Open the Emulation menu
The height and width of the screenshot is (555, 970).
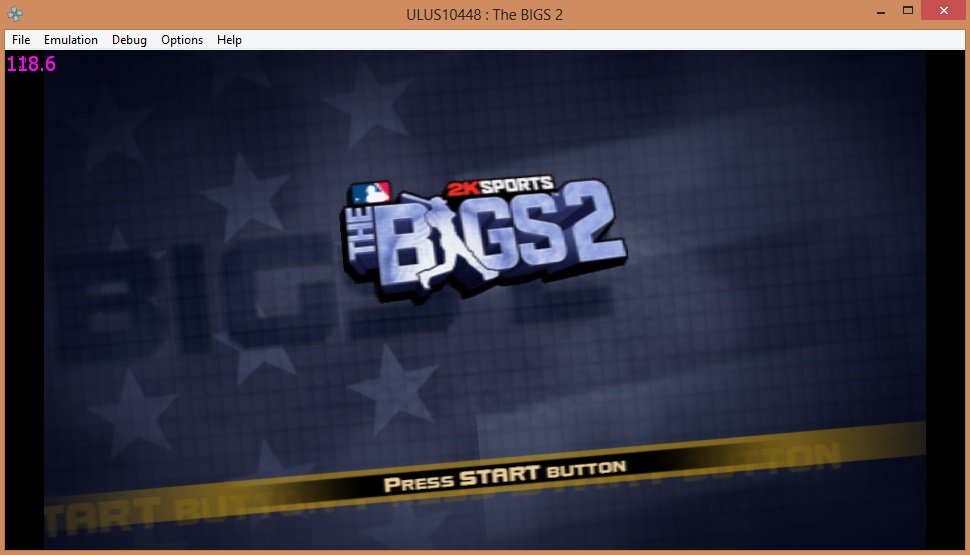tap(71, 40)
